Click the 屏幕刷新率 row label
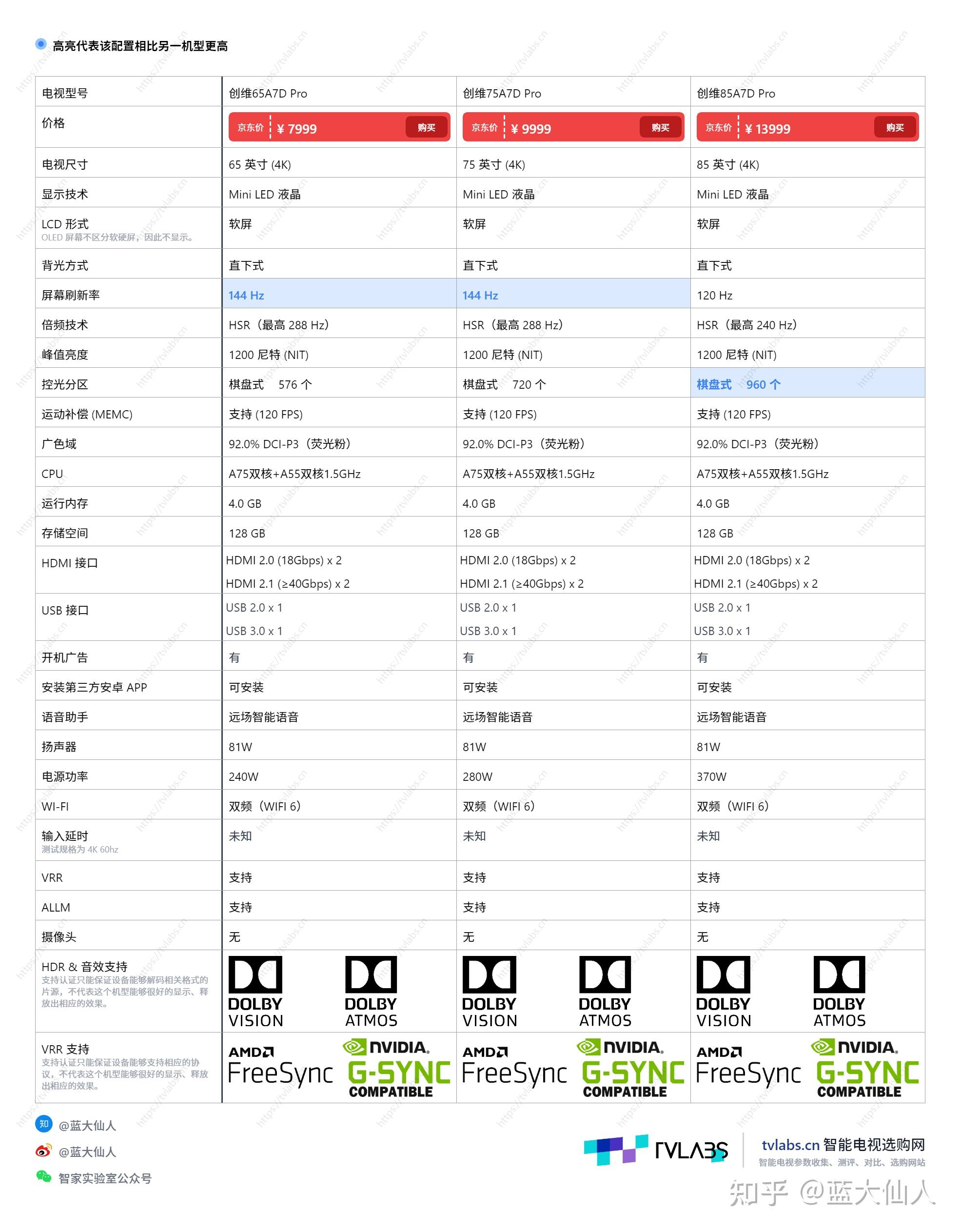This screenshot has height=1232, width=961. click(x=71, y=295)
